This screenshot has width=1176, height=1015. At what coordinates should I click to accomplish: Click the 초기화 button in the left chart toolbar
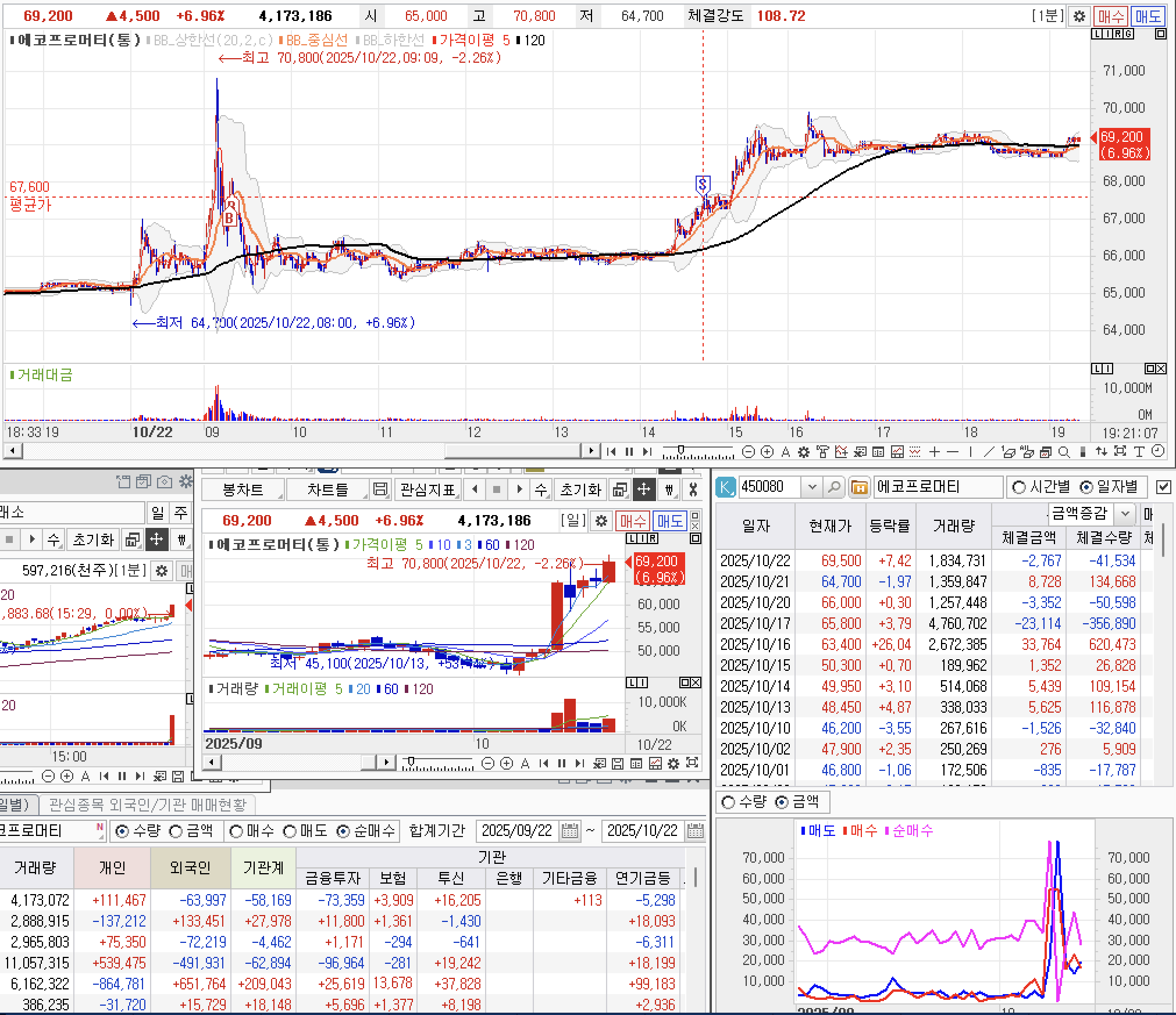[93, 539]
